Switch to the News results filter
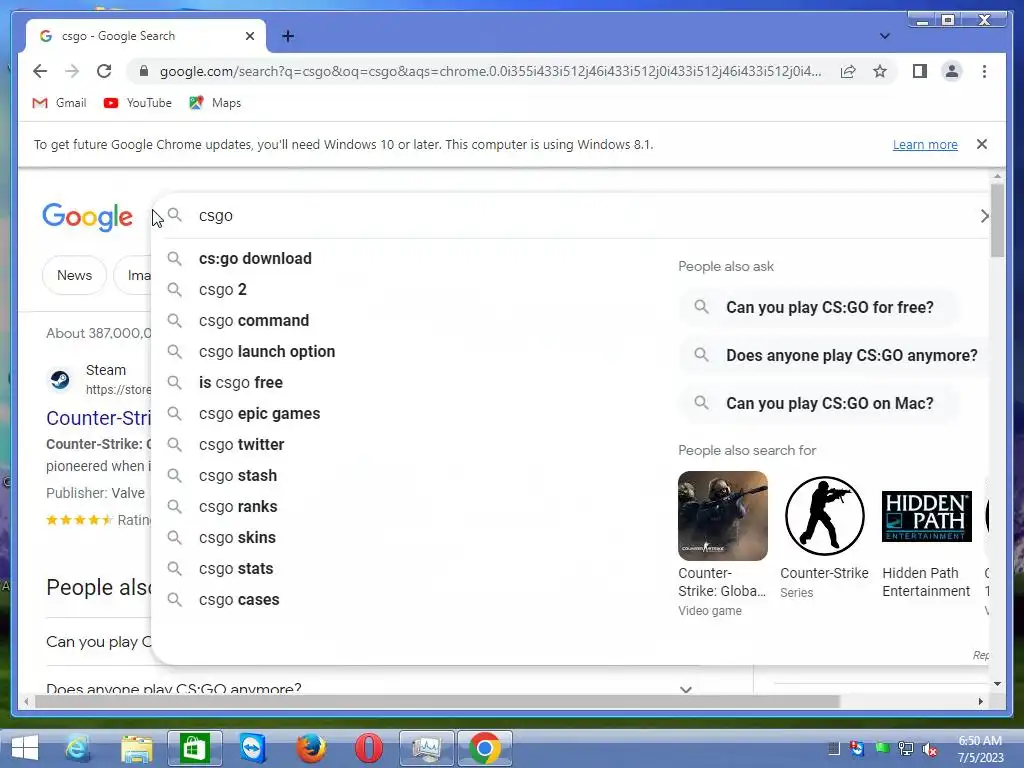Screen dimensions: 1024x768 [x=74, y=276]
